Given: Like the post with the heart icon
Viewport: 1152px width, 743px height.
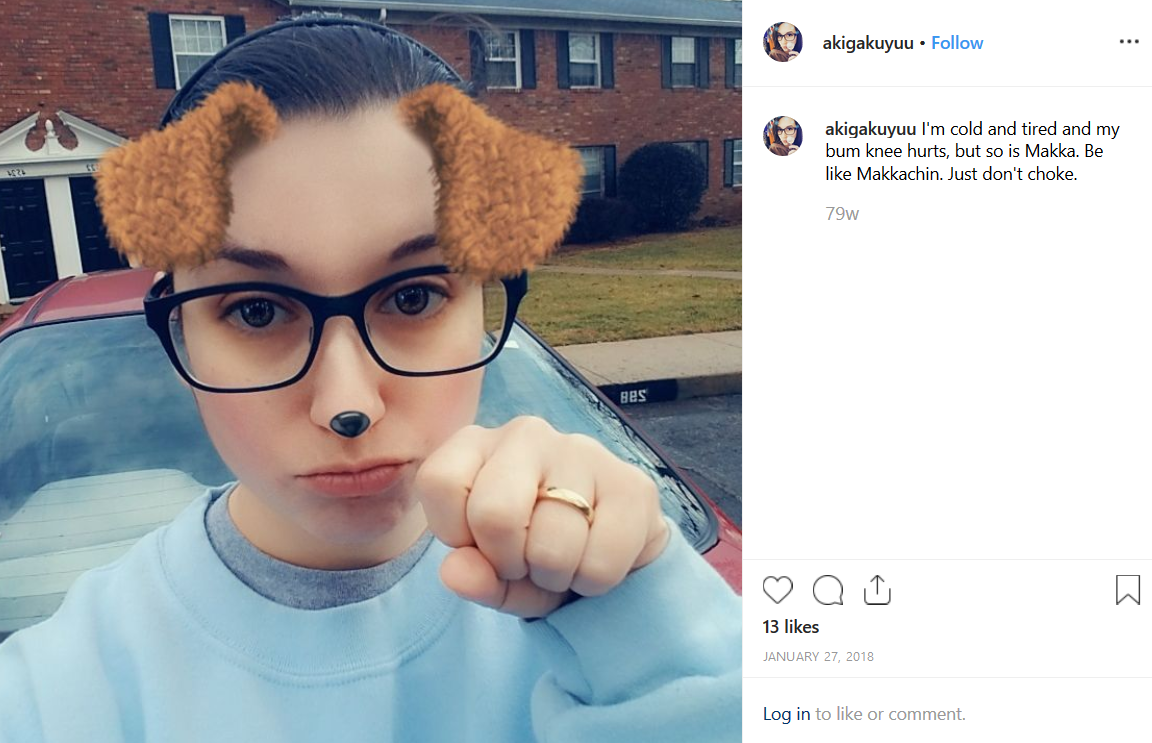Looking at the screenshot, I should click(x=777, y=590).
